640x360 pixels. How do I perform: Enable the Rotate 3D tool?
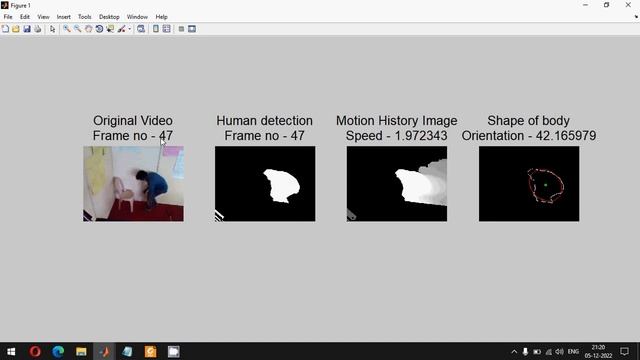(x=99, y=29)
